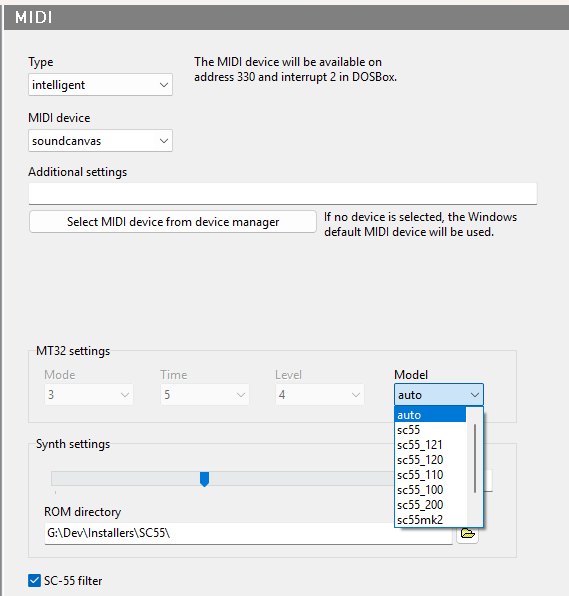Select auto in the Model list
This screenshot has height=596, width=569.
coord(430,415)
